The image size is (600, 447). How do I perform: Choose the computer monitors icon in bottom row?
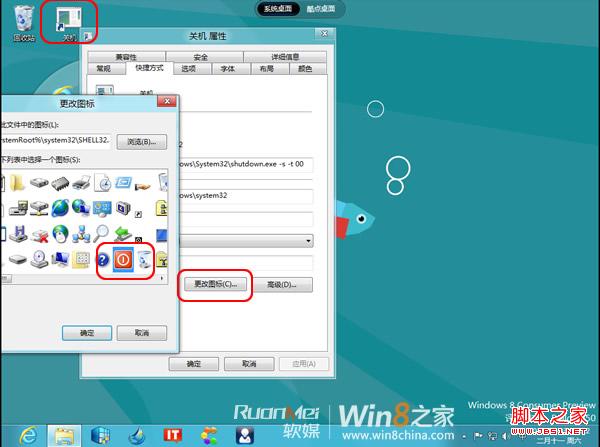(60, 260)
